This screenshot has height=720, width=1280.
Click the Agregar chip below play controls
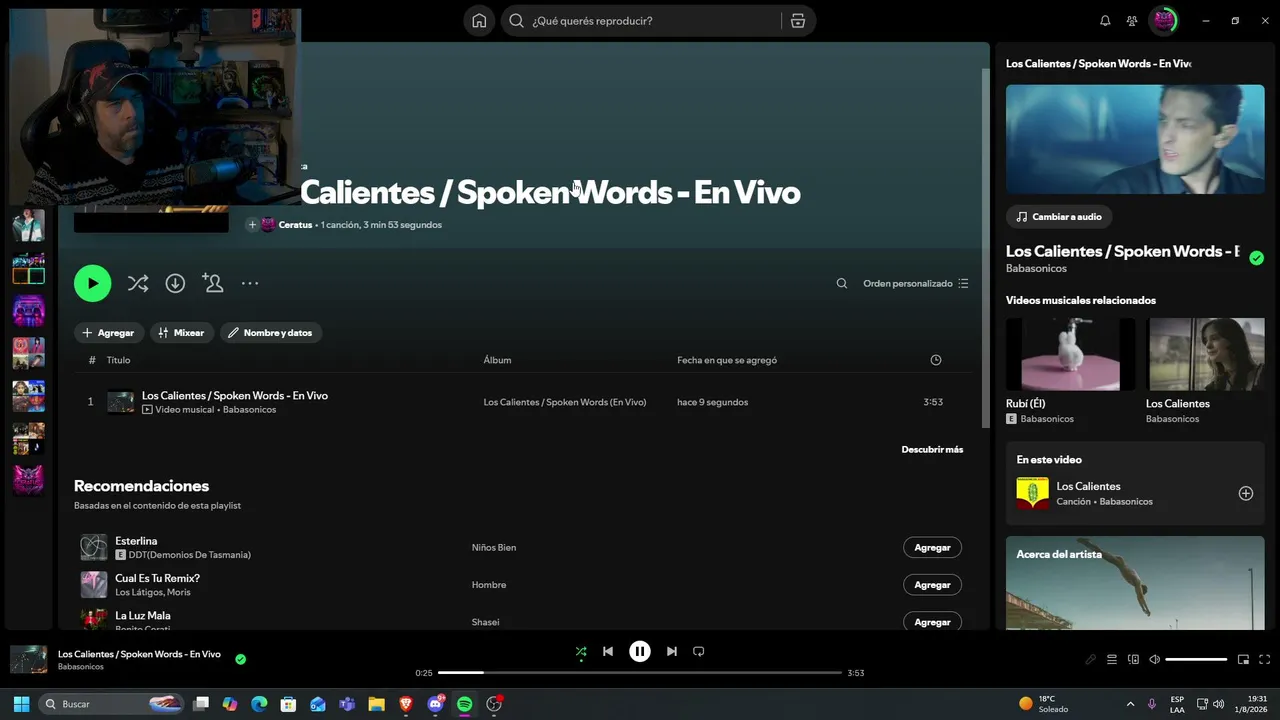tap(109, 333)
